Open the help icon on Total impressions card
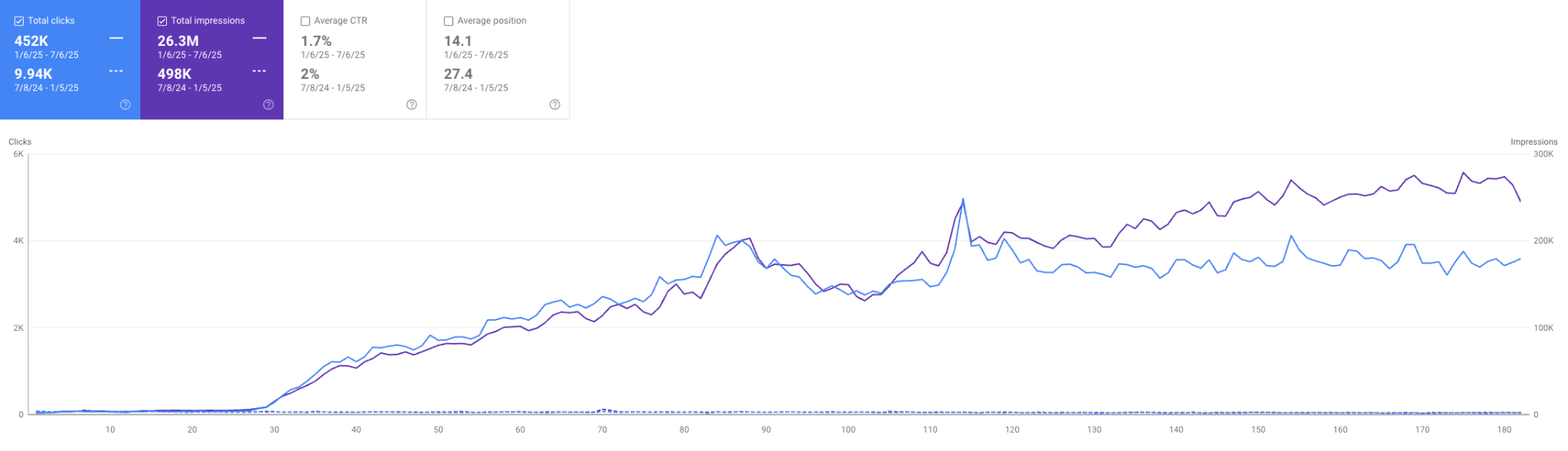Image resolution: width=1568 pixels, height=451 pixels. point(269,105)
